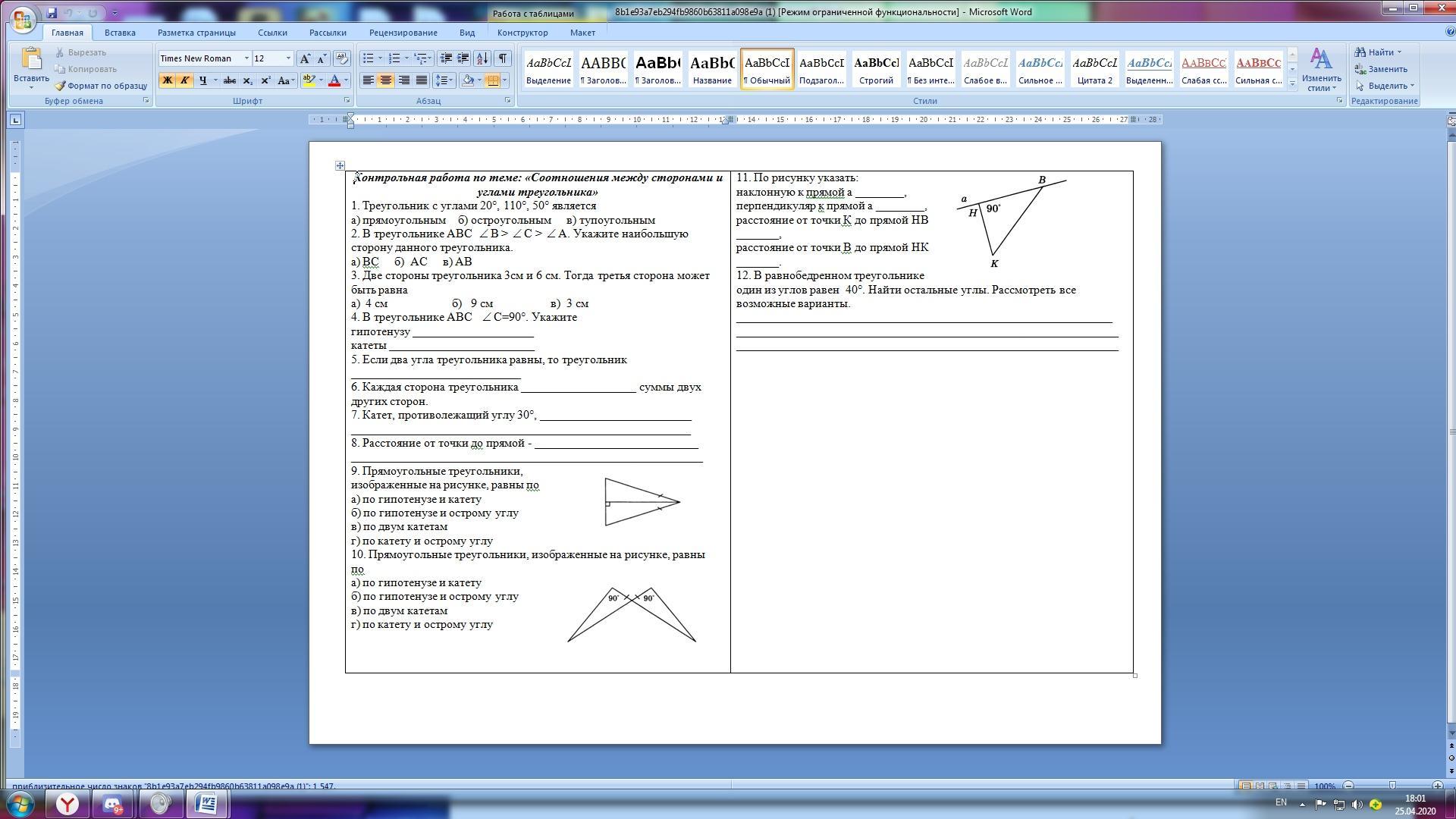Click the subscript button

click(x=247, y=80)
